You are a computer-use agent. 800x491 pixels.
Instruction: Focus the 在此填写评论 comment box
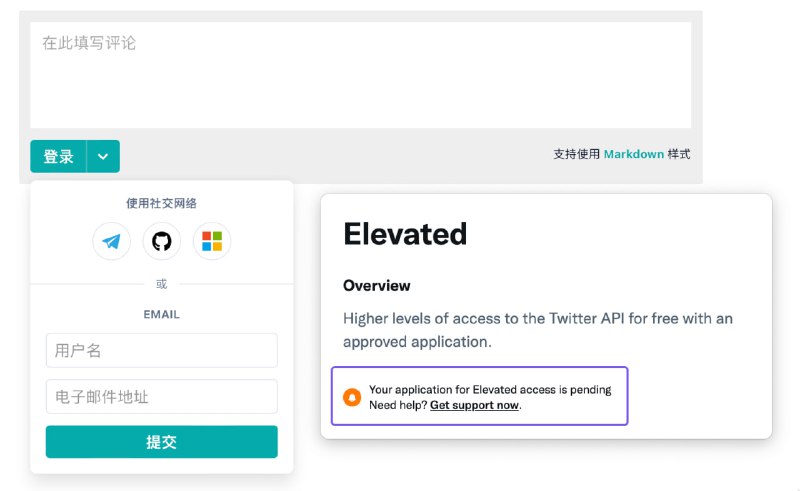pyautogui.click(x=361, y=75)
